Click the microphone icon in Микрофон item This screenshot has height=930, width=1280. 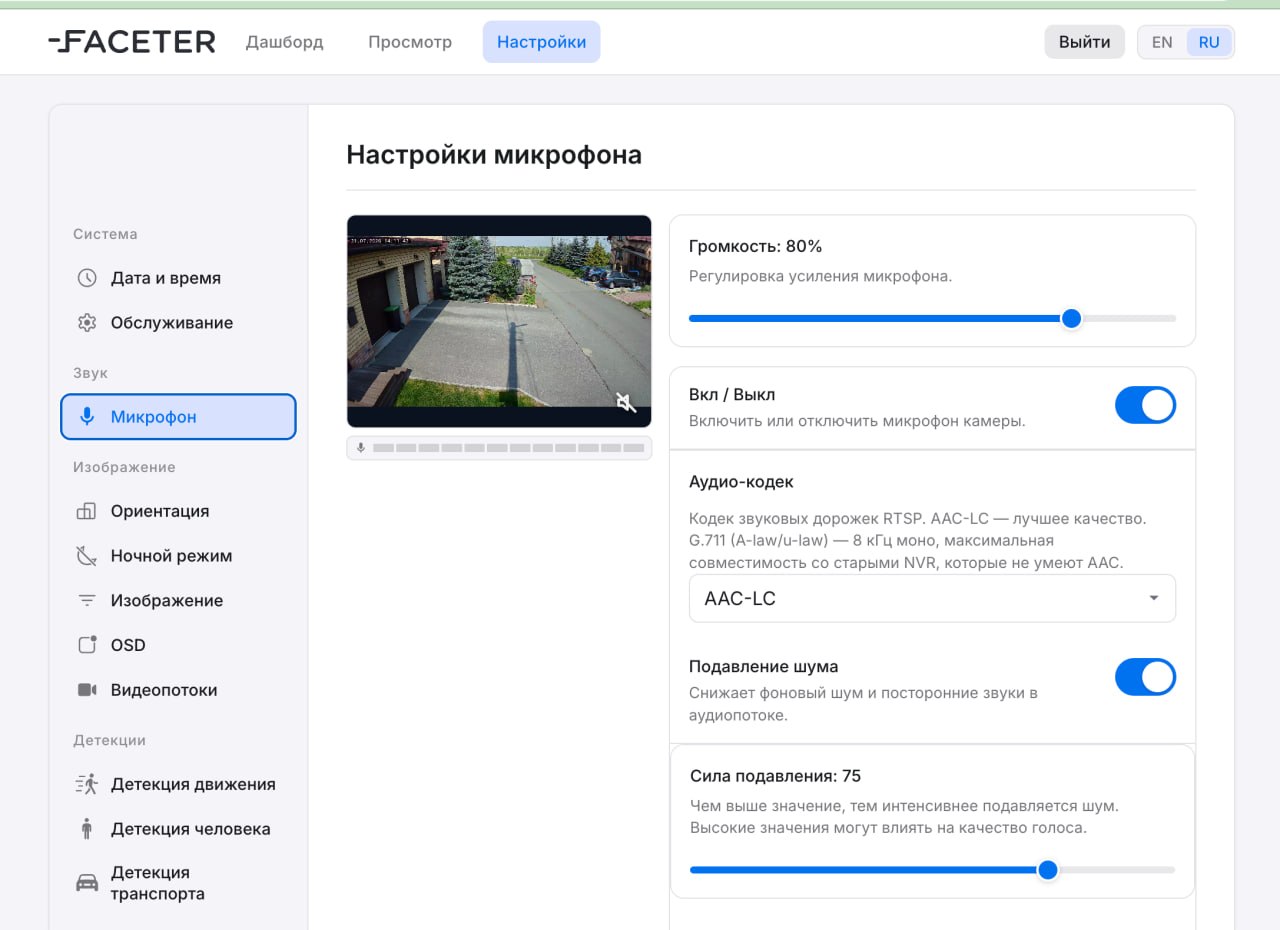[x=87, y=417]
